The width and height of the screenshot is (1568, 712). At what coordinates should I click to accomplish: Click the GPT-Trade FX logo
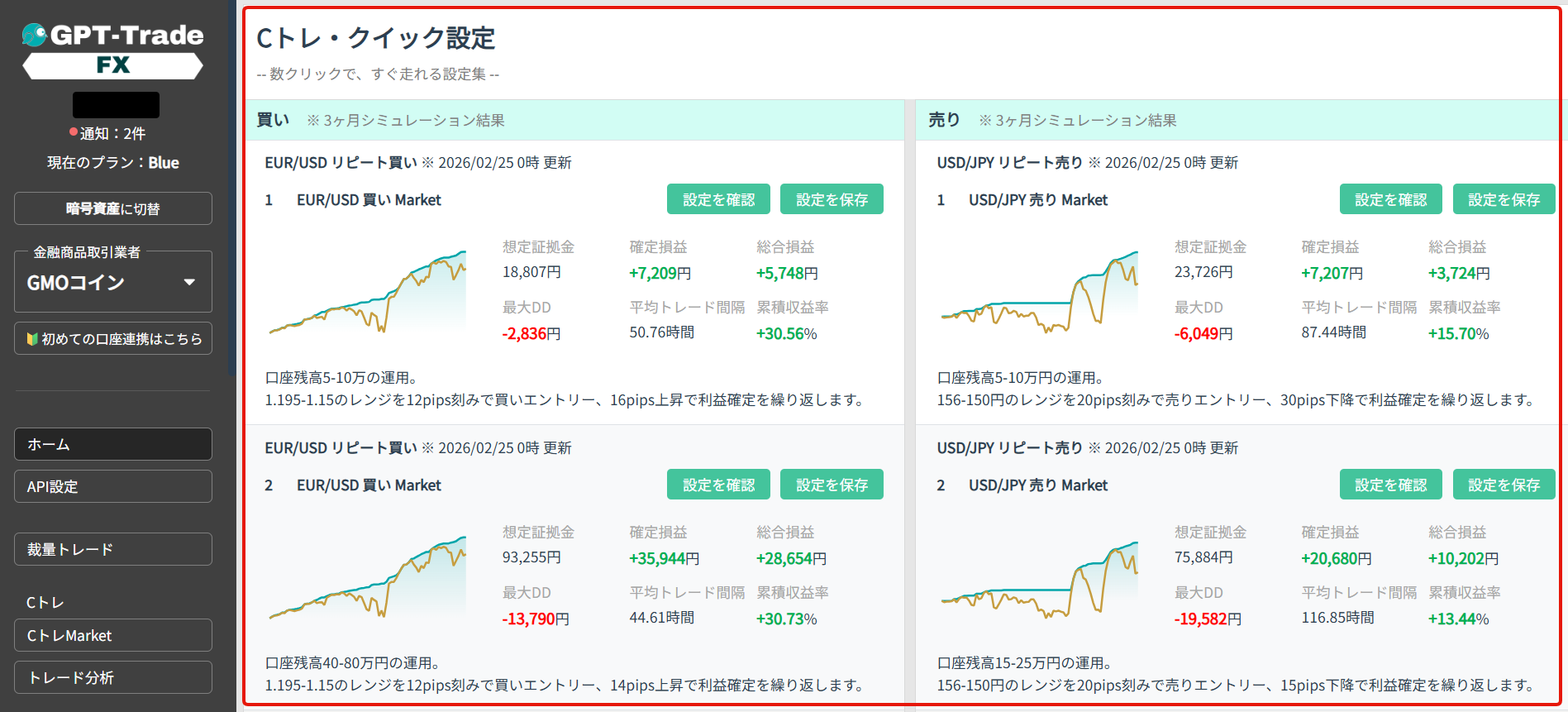pyautogui.click(x=112, y=50)
